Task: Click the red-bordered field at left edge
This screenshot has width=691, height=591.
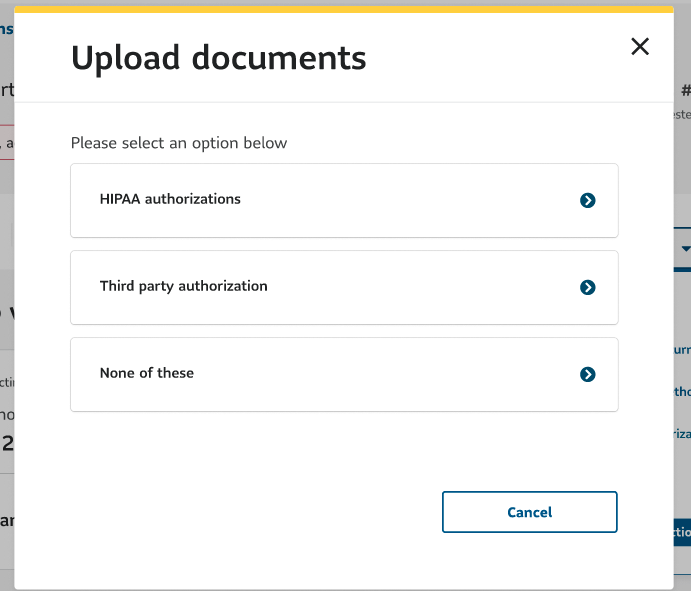Action: coord(6,140)
